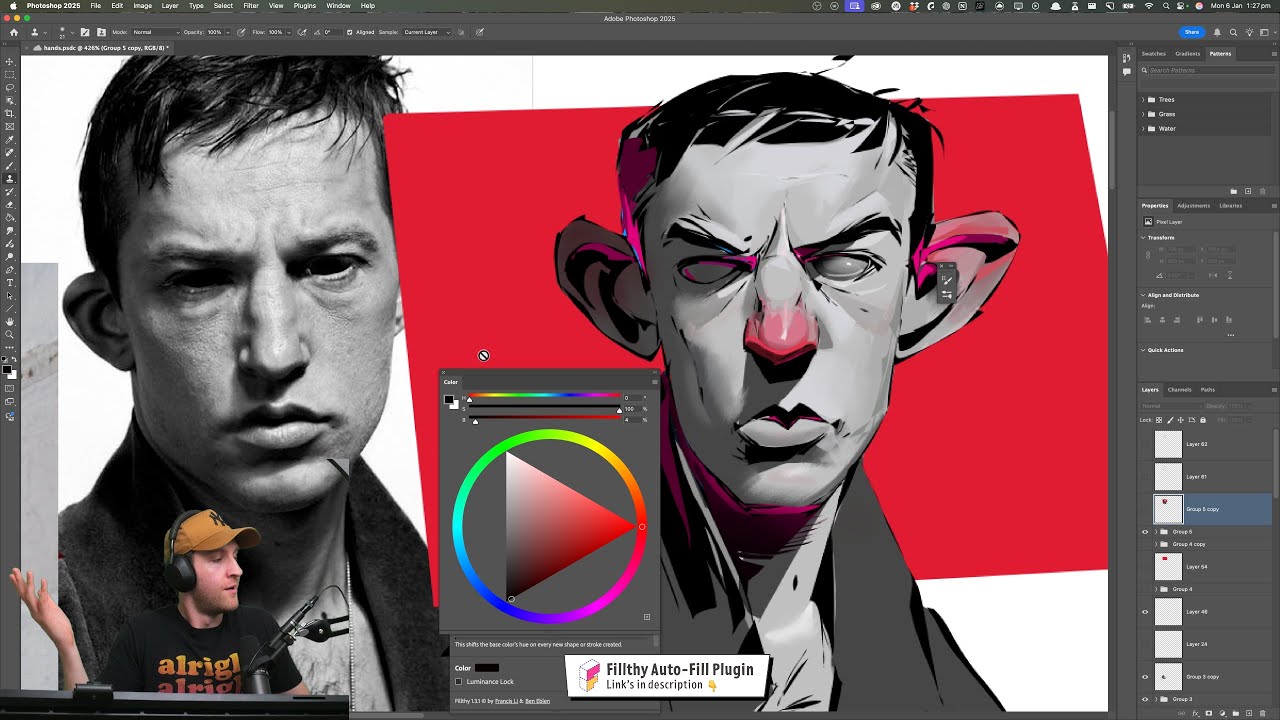Expand Group 4 copy in Layers
Image resolution: width=1280 pixels, height=720 pixels.
1156,544
